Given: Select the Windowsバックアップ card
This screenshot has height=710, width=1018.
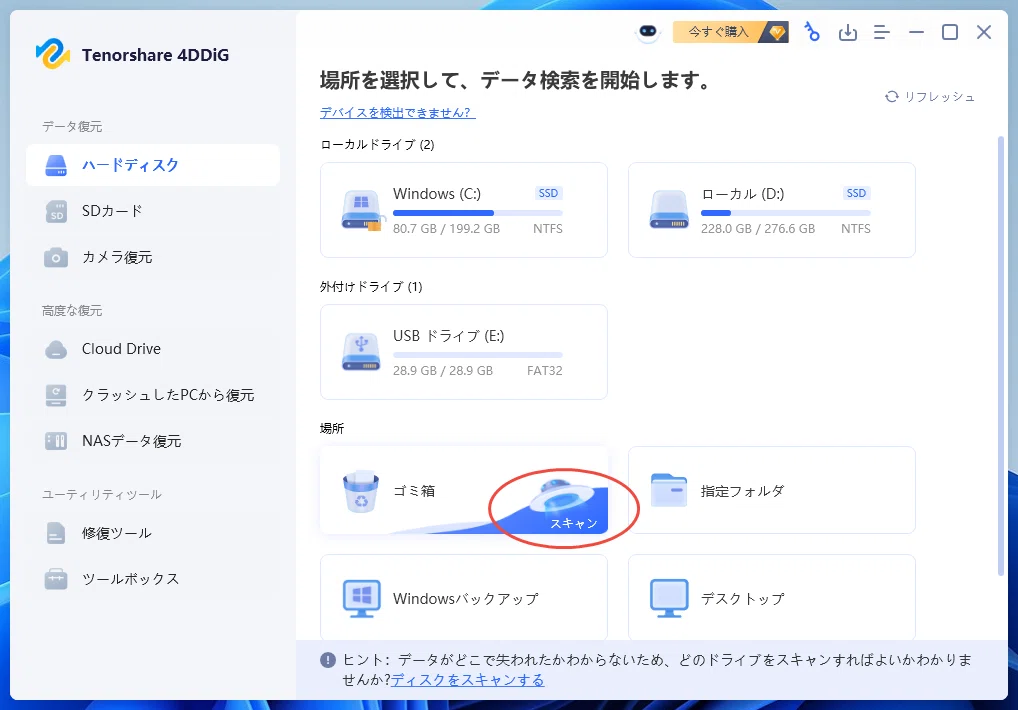Looking at the screenshot, I should [x=464, y=598].
